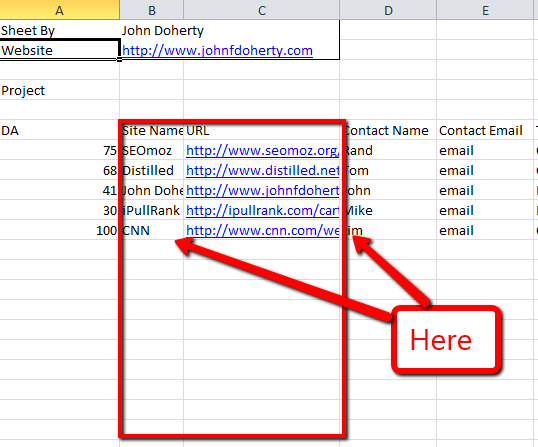The image size is (538, 447).
Task: Select the 'John Dohe' site name cell
Action: pyautogui.click(x=152, y=190)
